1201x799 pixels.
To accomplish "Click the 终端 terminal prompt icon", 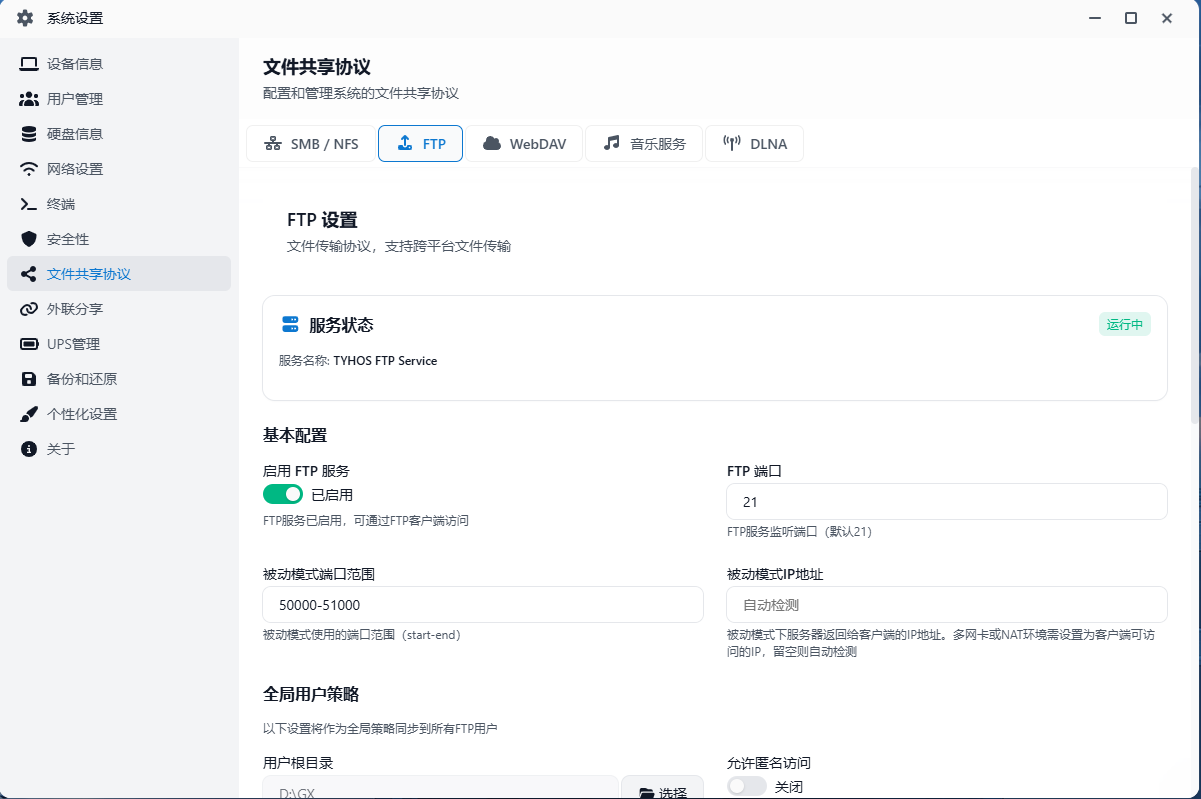I will [x=29, y=204].
